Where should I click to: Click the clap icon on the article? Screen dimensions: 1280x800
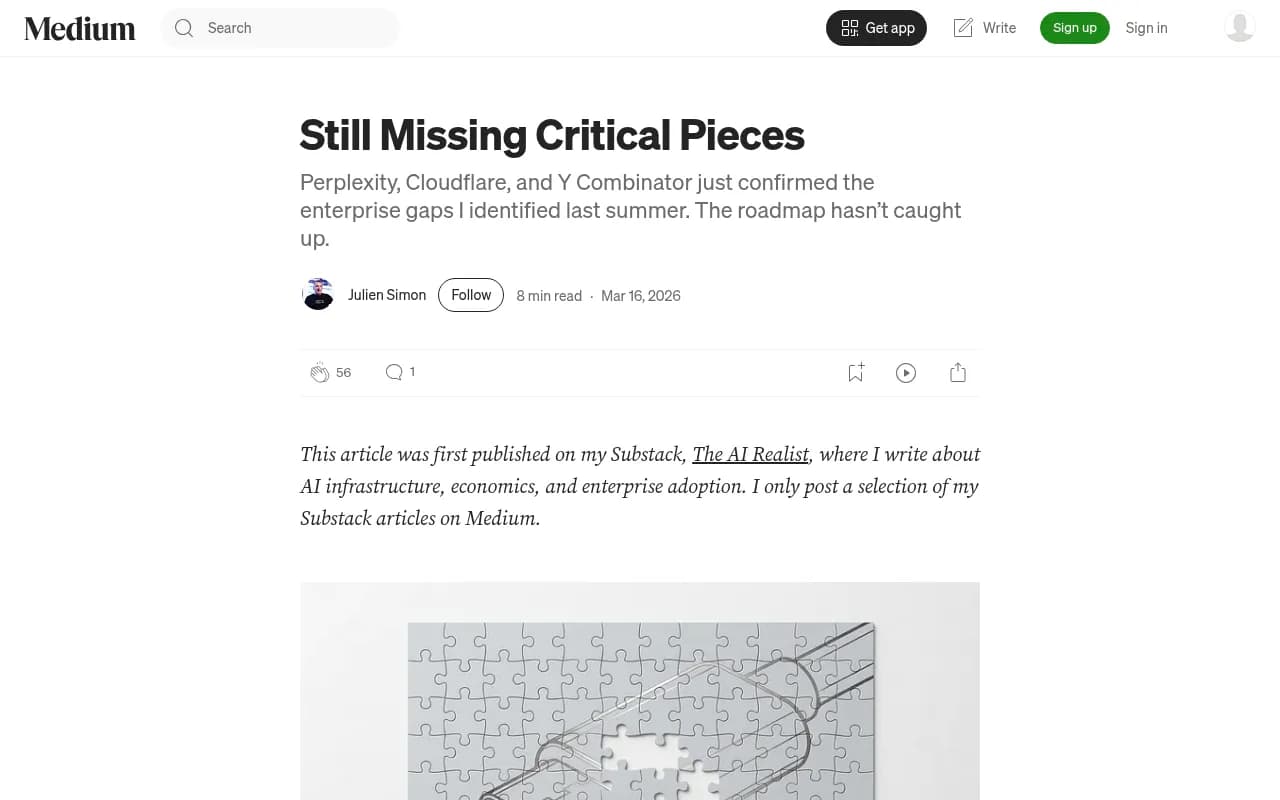[319, 373]
